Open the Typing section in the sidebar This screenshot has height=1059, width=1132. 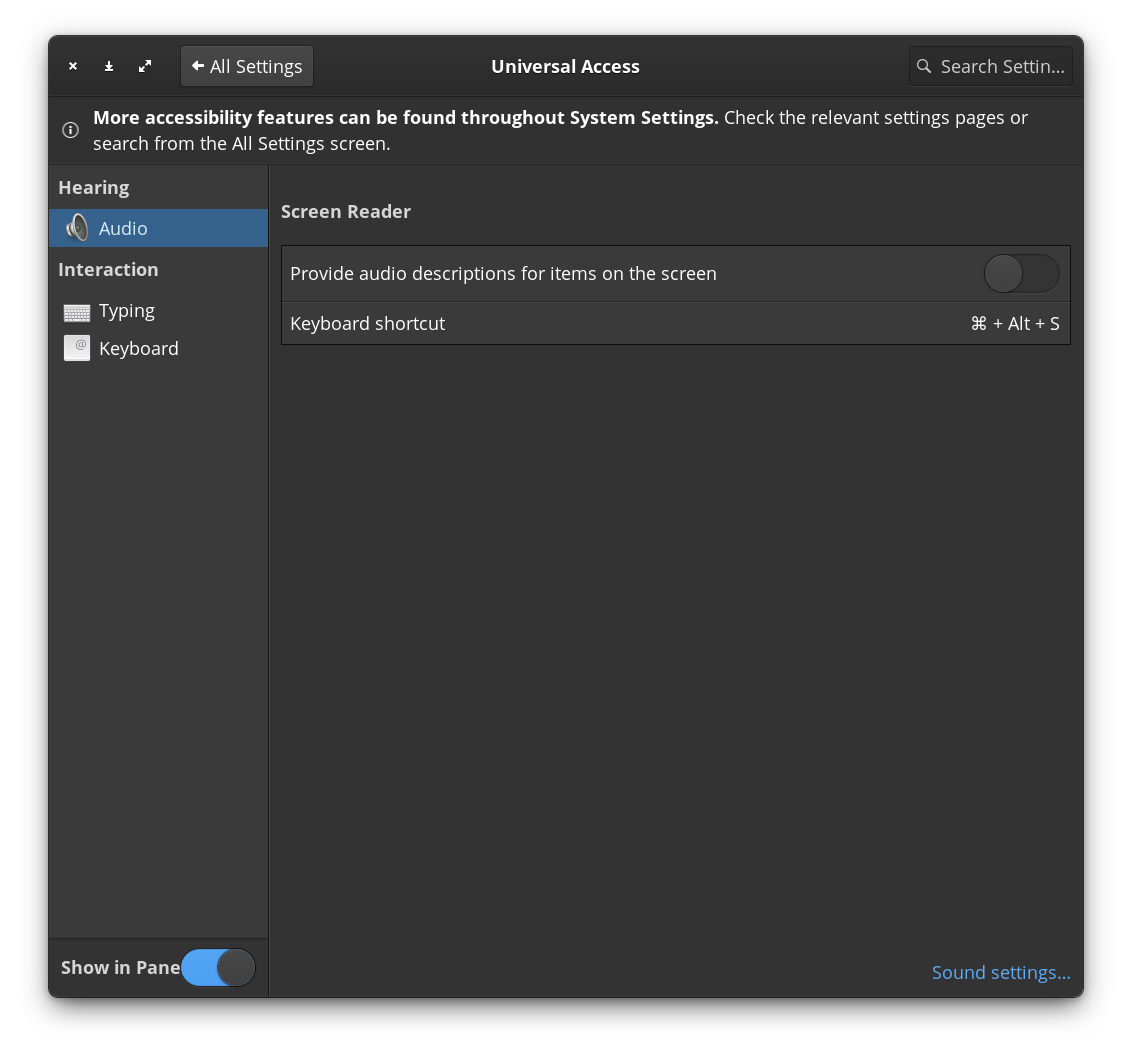point(127,310)
